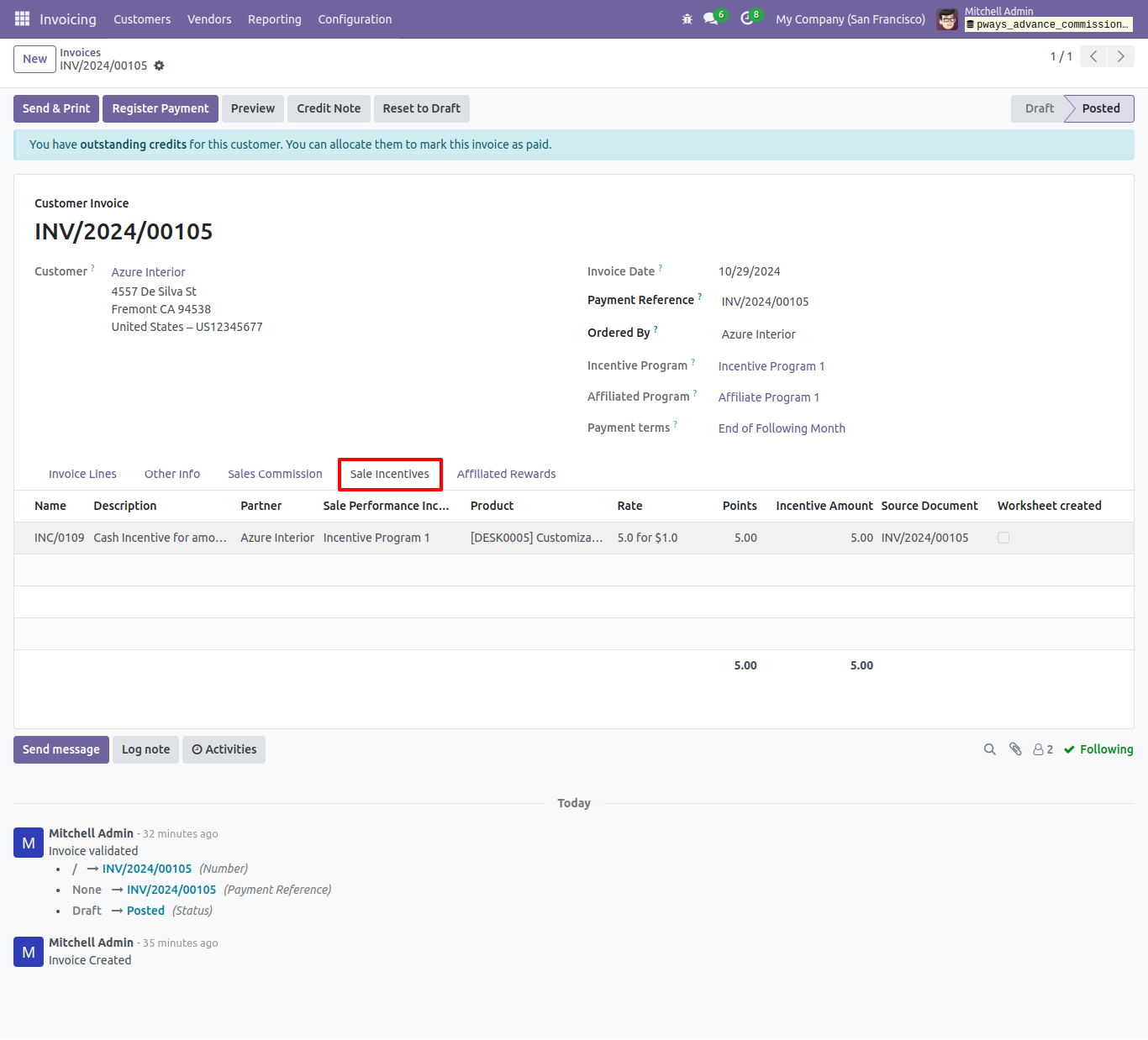The width and height of the screenshot is (1148, 1040).
Task: Click the paperclip attachments icon
Action: (x=1015, y=749)
